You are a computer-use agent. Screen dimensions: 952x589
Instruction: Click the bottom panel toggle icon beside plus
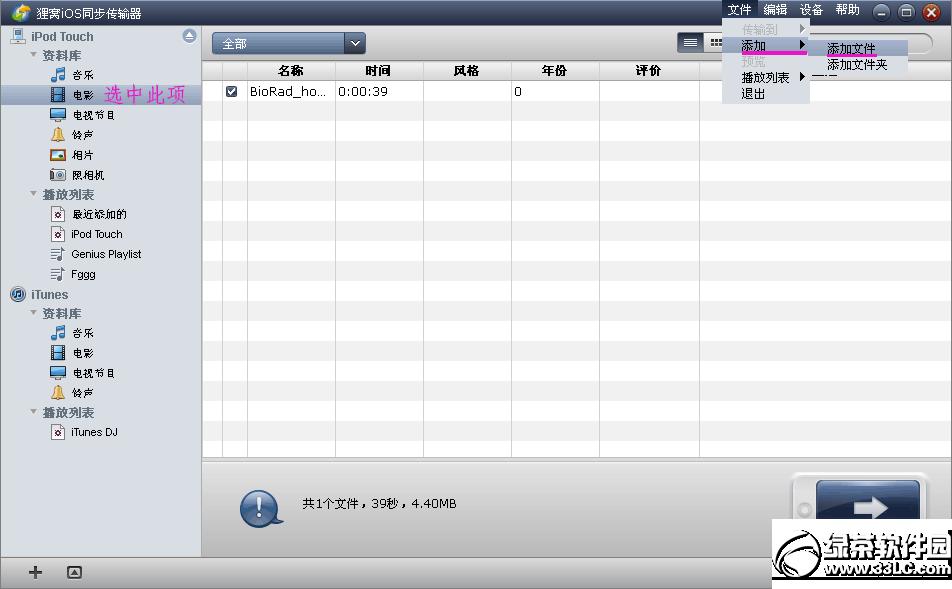pos(74,572)
